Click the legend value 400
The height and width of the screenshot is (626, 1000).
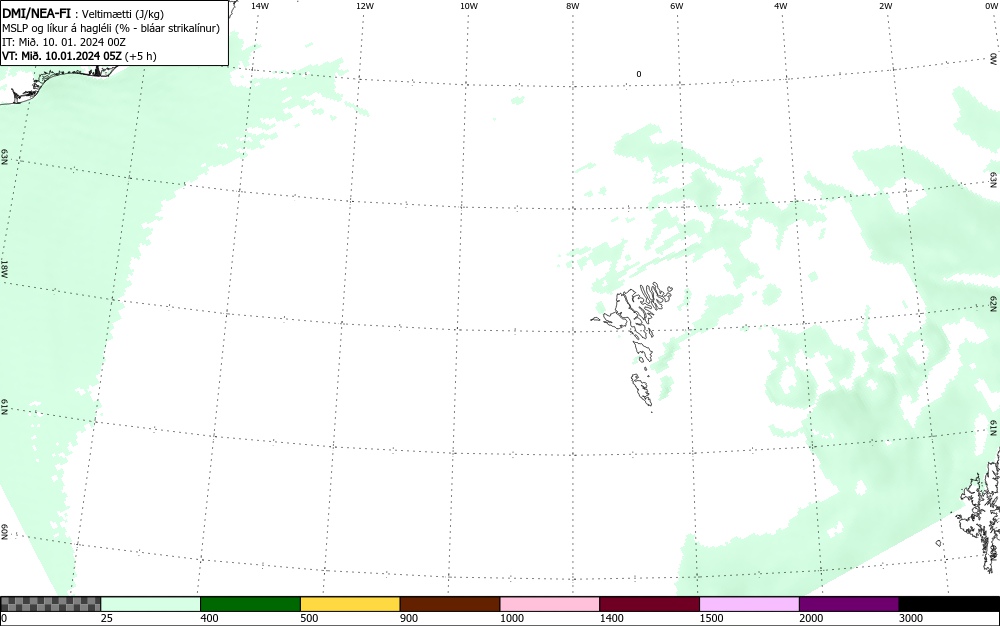point(209,618)
